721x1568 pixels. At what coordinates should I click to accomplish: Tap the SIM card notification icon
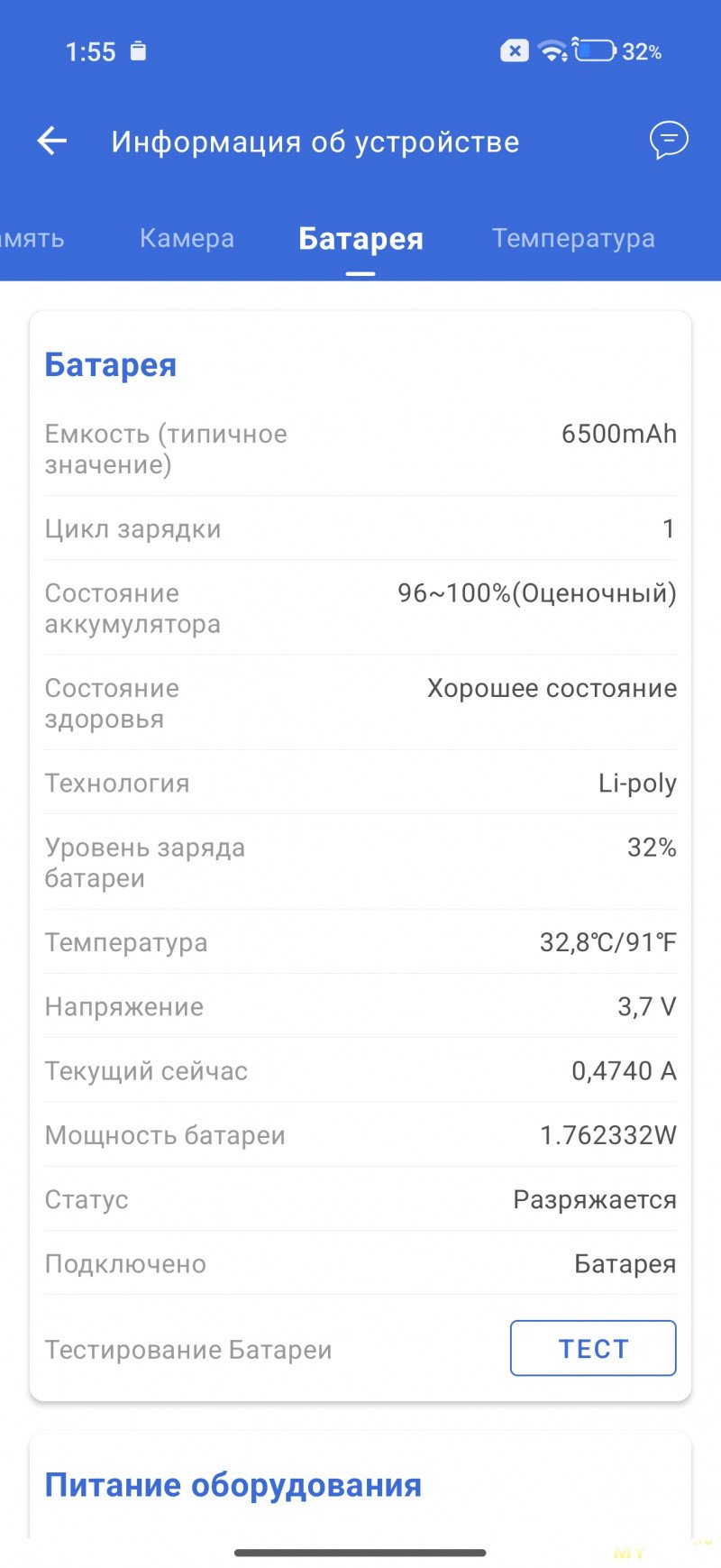(138, 51)
